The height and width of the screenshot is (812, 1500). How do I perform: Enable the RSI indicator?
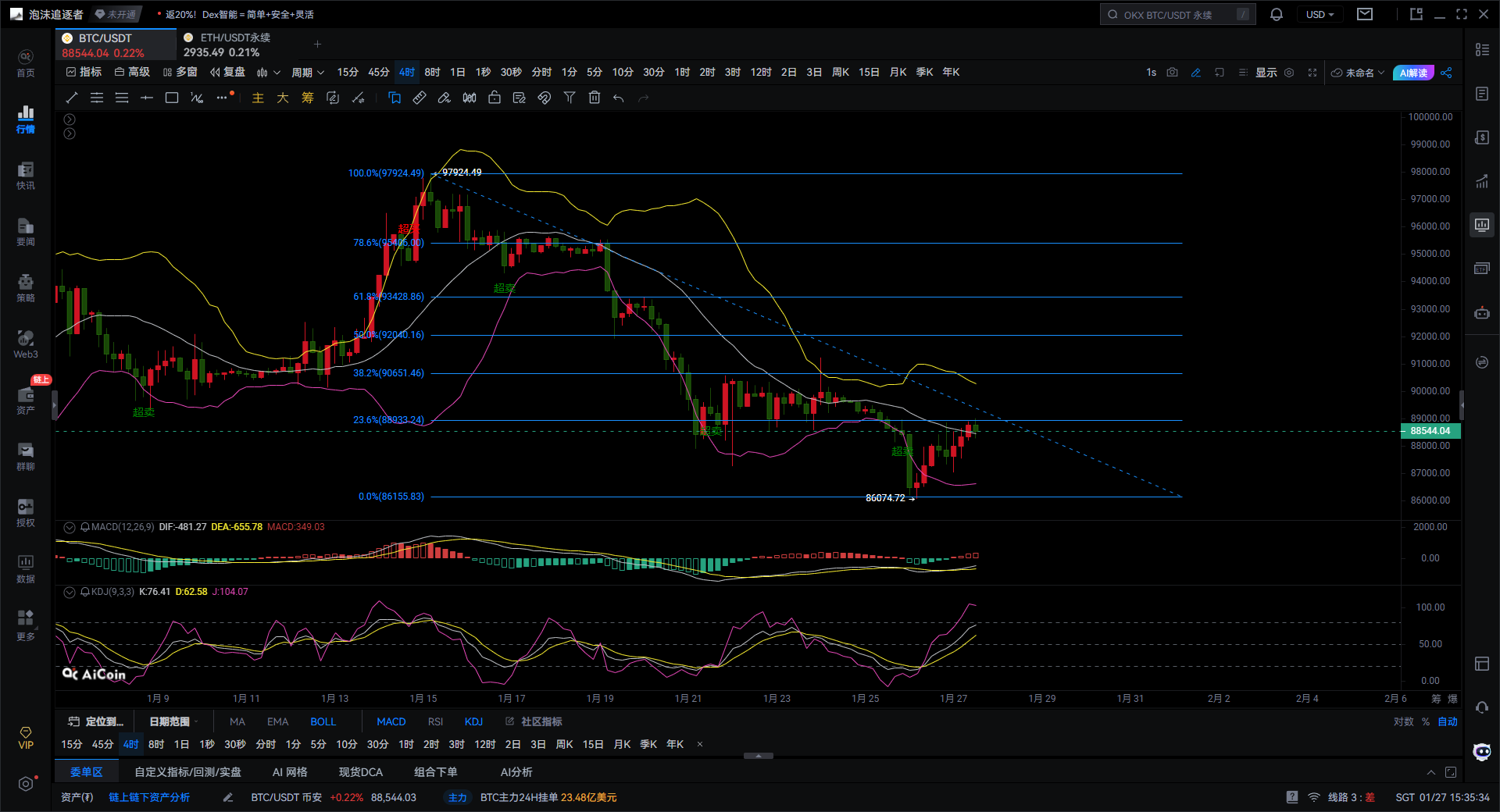(x=435, y=721)
